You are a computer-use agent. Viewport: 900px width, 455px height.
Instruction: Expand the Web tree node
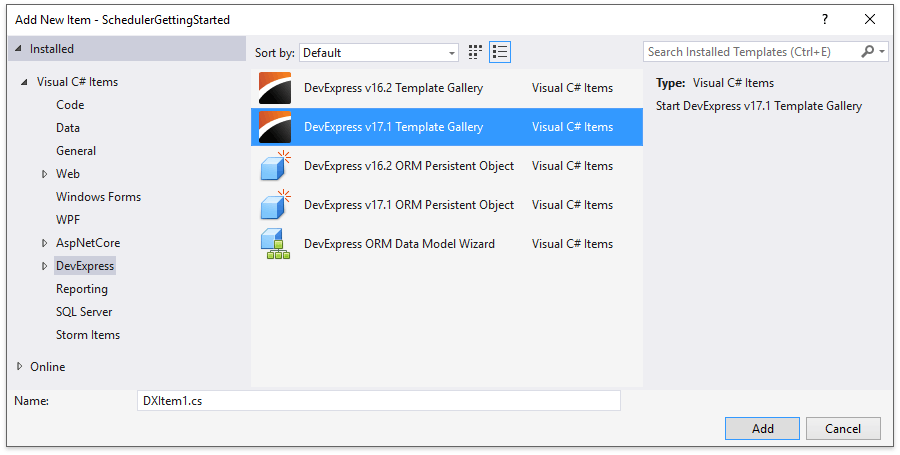pos(44,174)
